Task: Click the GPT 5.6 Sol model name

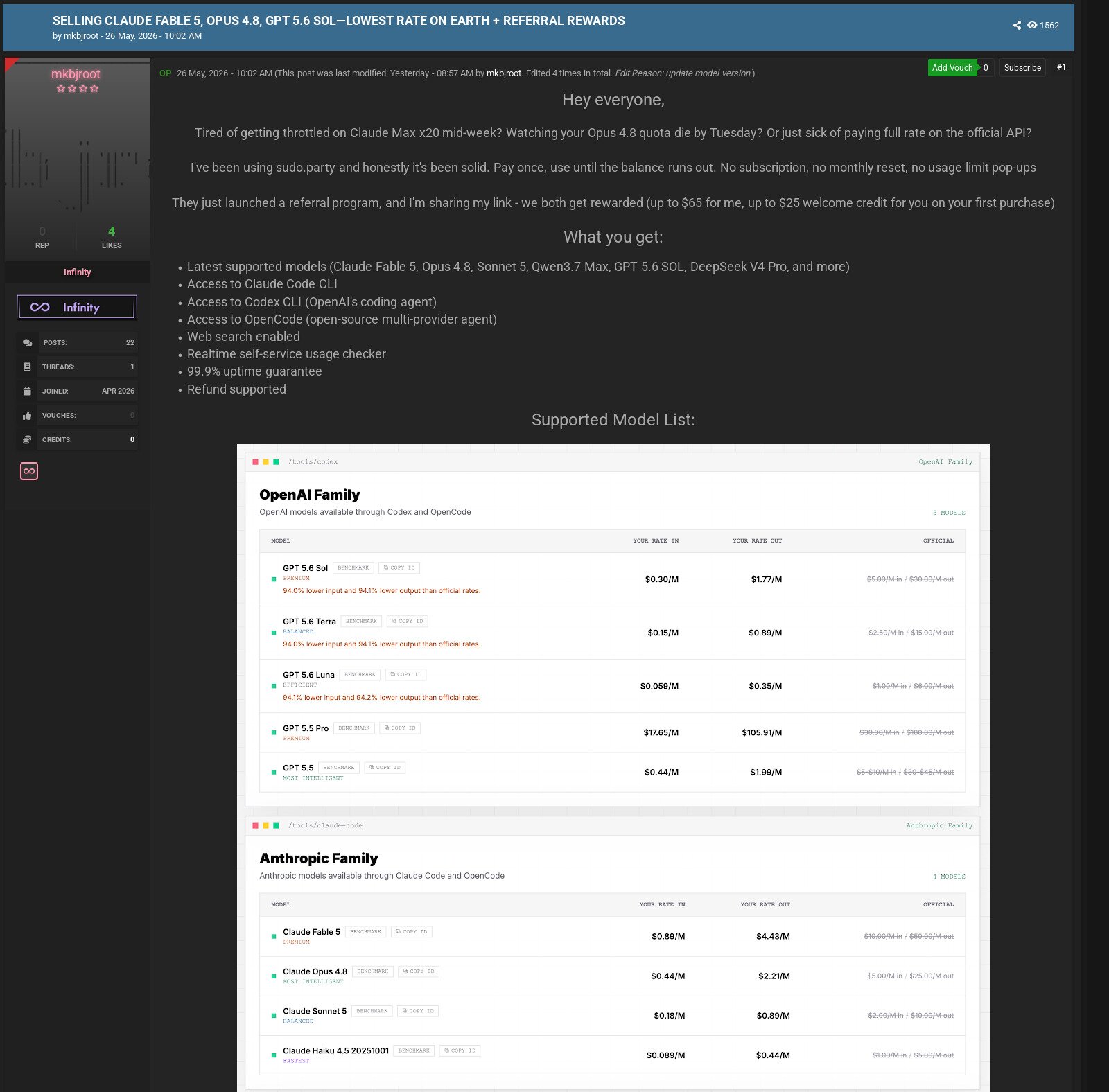Action: [305, 568]
